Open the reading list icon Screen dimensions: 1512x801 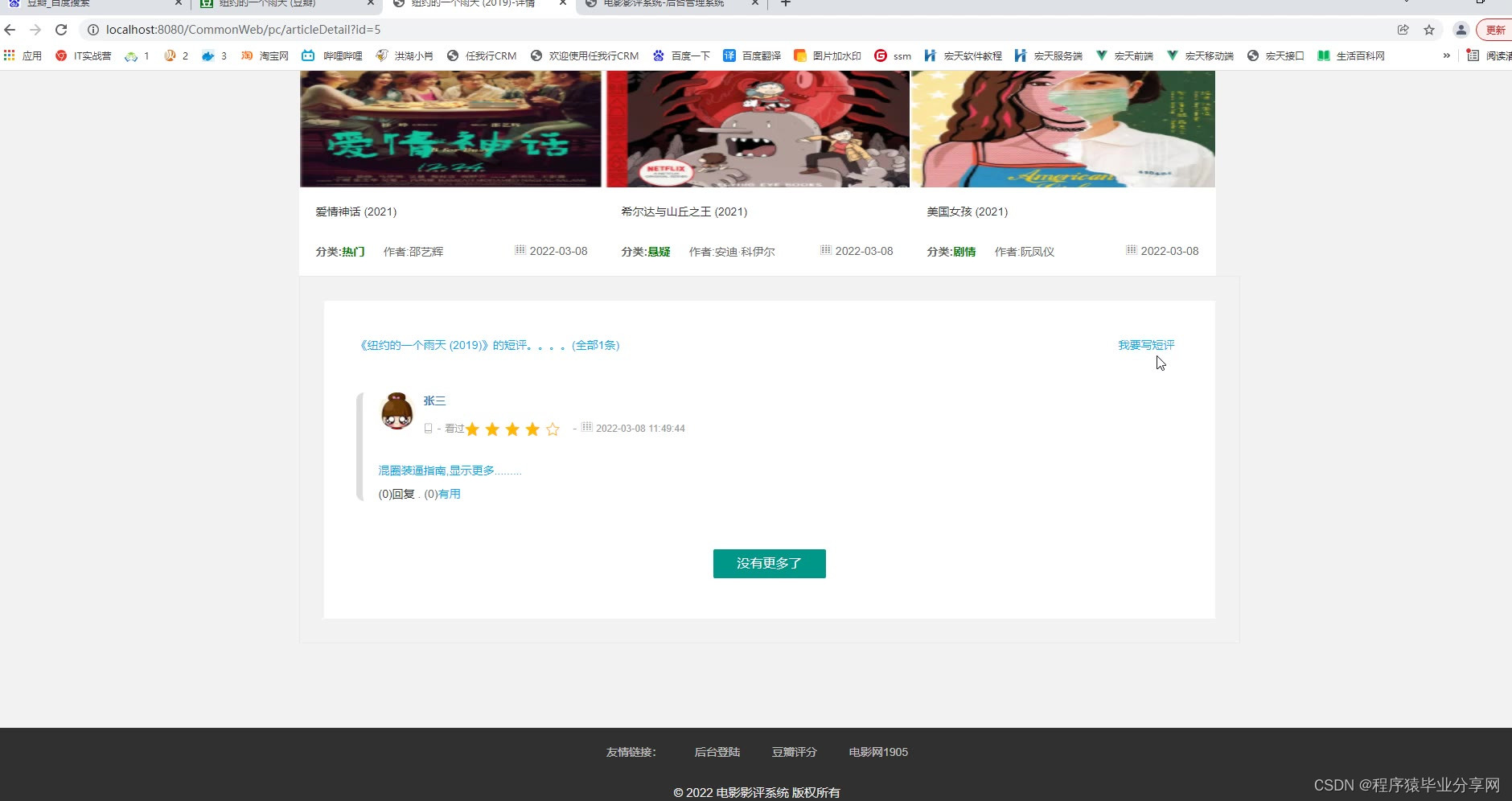1473,55
